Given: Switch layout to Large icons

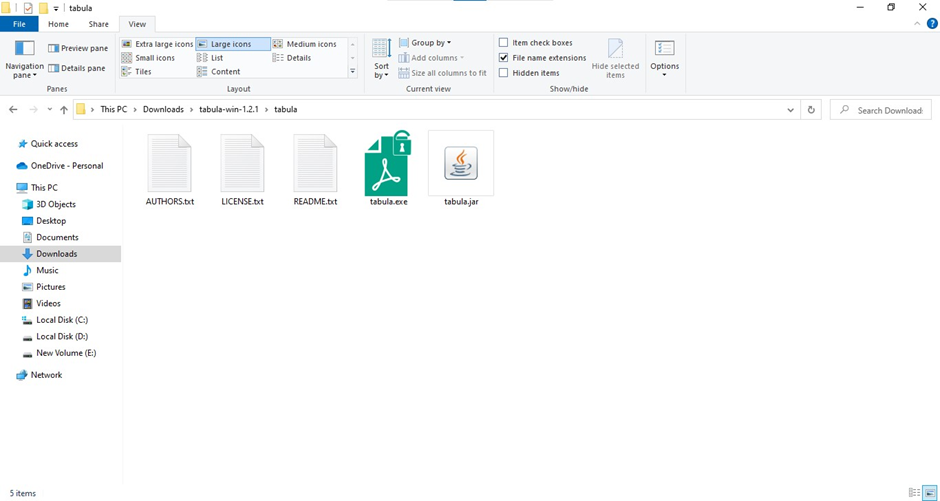Looking at the screenshot, I should [x=233, y=44].
